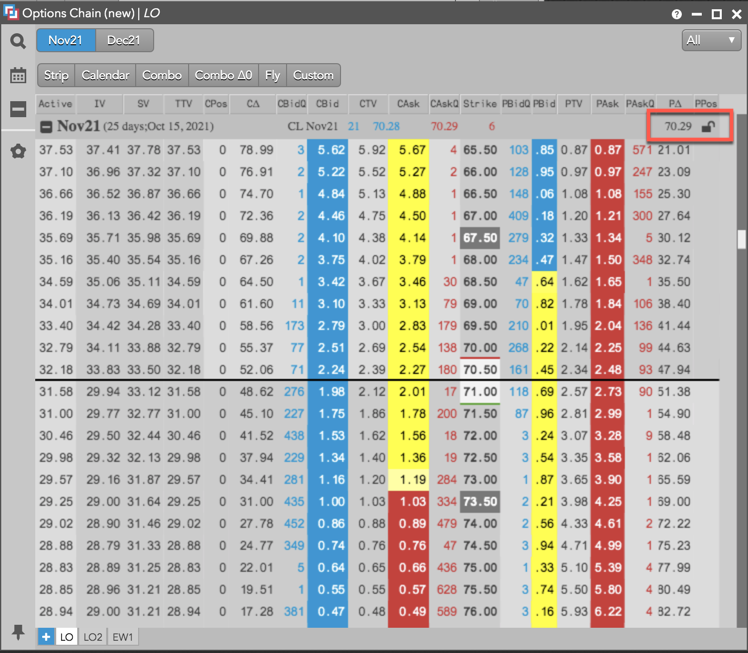
Task: Open settings gear in sidebar
Action: [x=18, y=151]
